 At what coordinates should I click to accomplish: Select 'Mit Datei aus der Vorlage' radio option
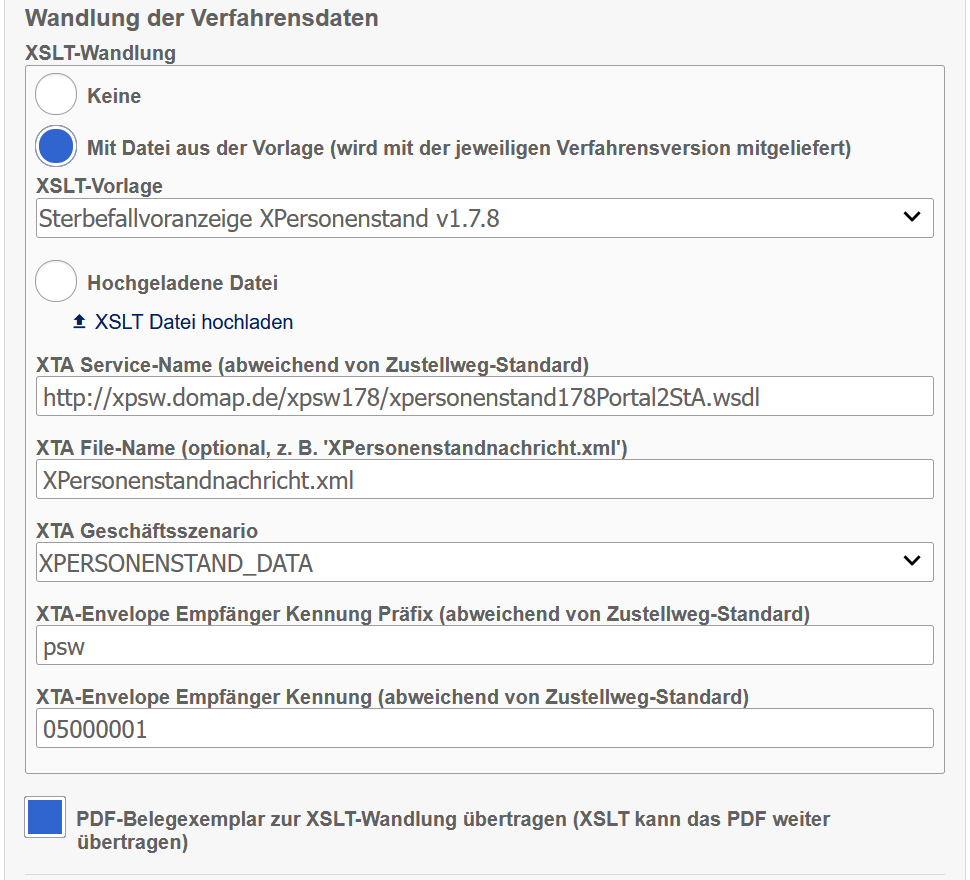tap(56, 147)
